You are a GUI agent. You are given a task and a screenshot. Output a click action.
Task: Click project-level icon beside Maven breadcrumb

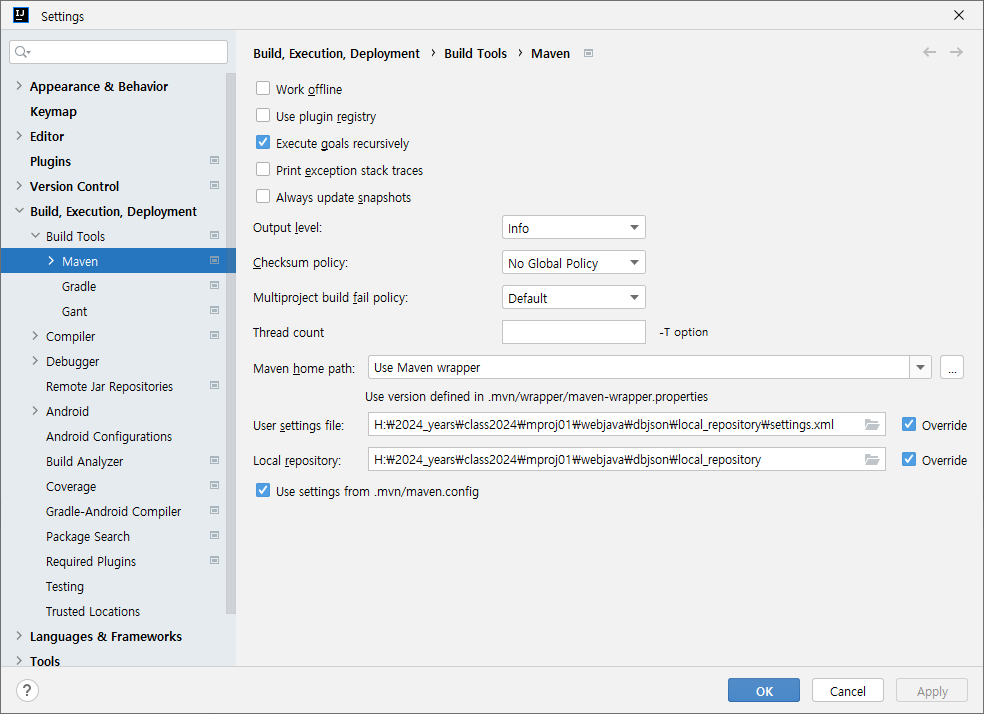589,54
